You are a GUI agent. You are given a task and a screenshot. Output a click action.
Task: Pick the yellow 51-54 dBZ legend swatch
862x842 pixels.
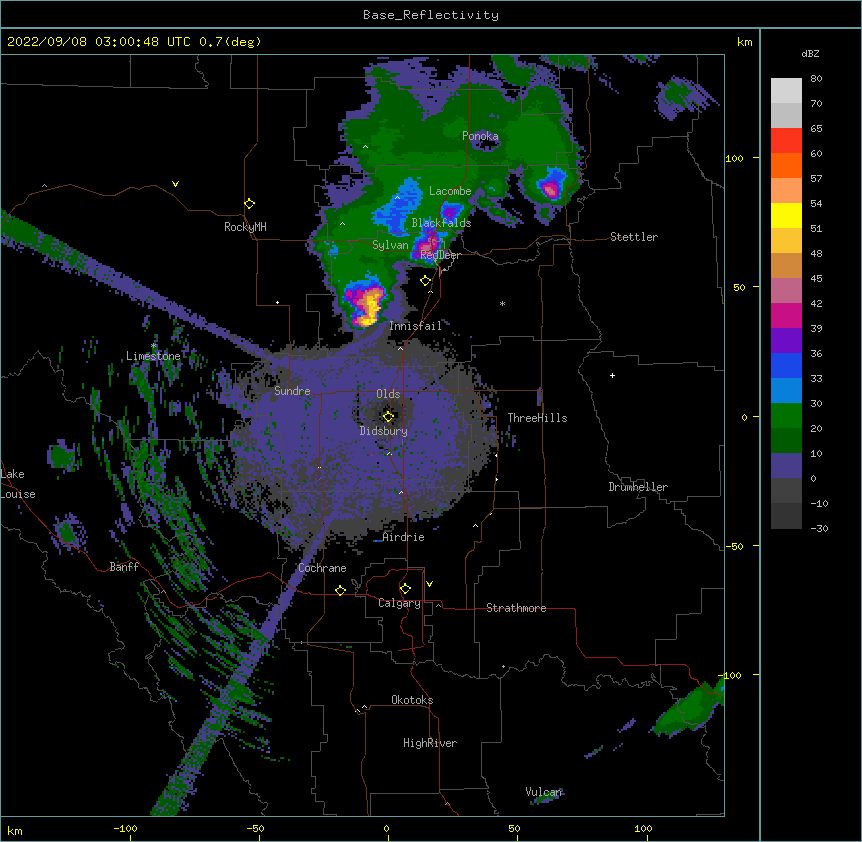pyautogui.click(x=786, y=216)
